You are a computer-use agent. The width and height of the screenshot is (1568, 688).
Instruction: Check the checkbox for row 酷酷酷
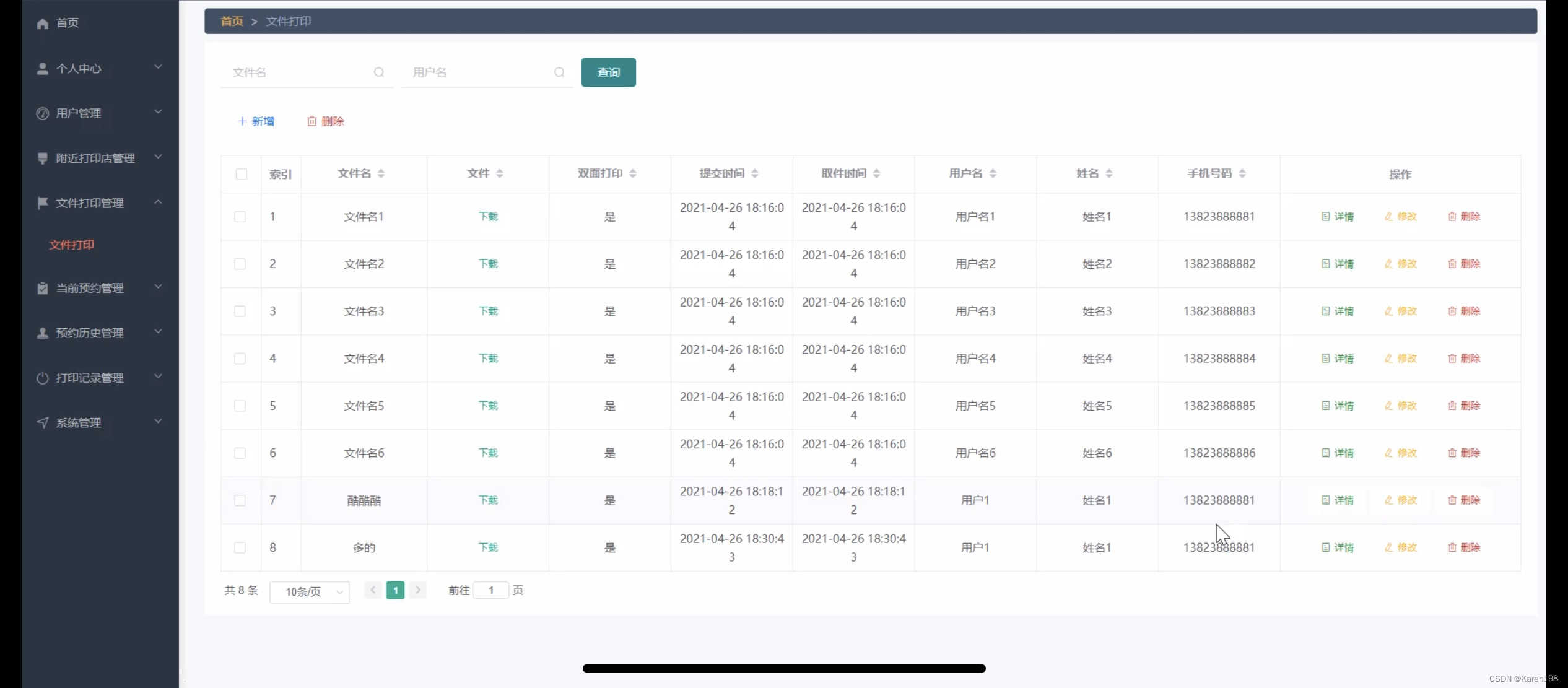(240, 500)
